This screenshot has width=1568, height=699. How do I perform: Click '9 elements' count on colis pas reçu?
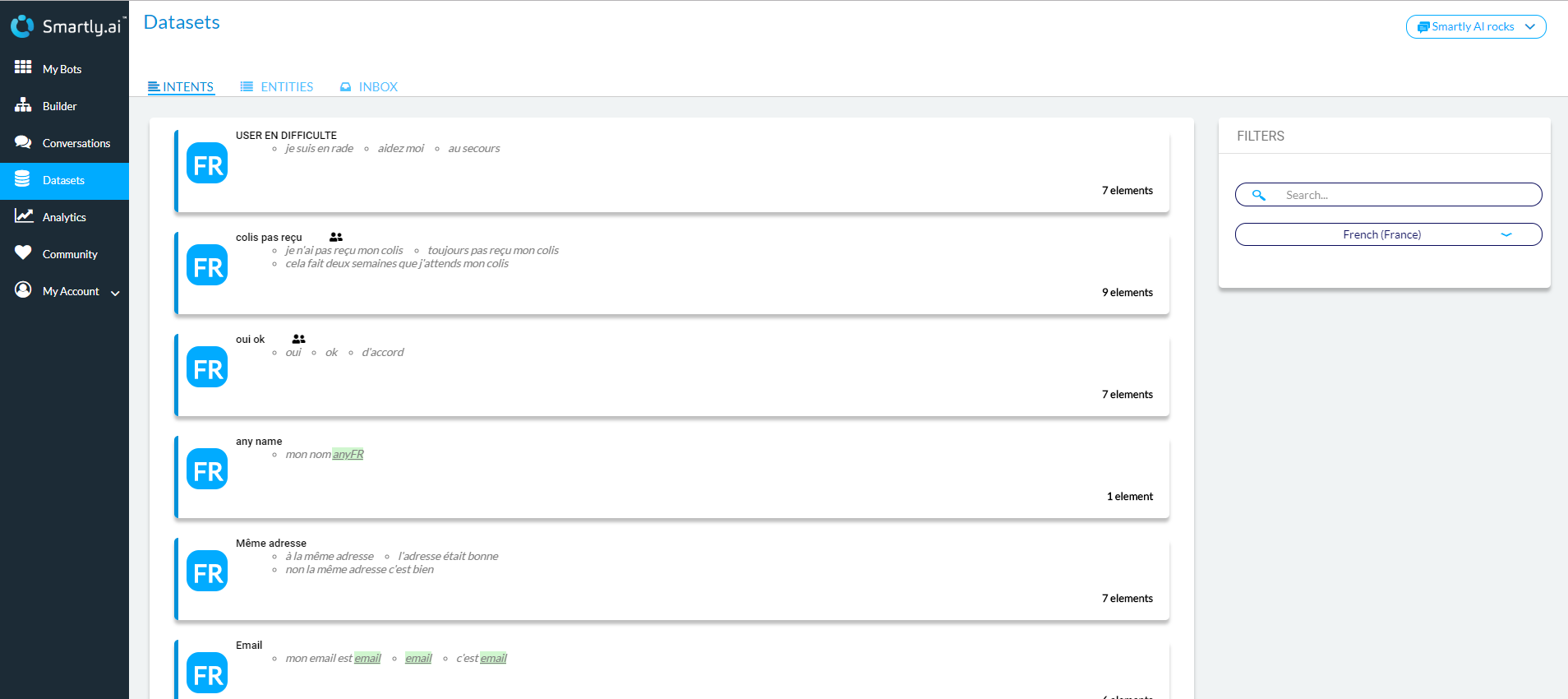1128,292
